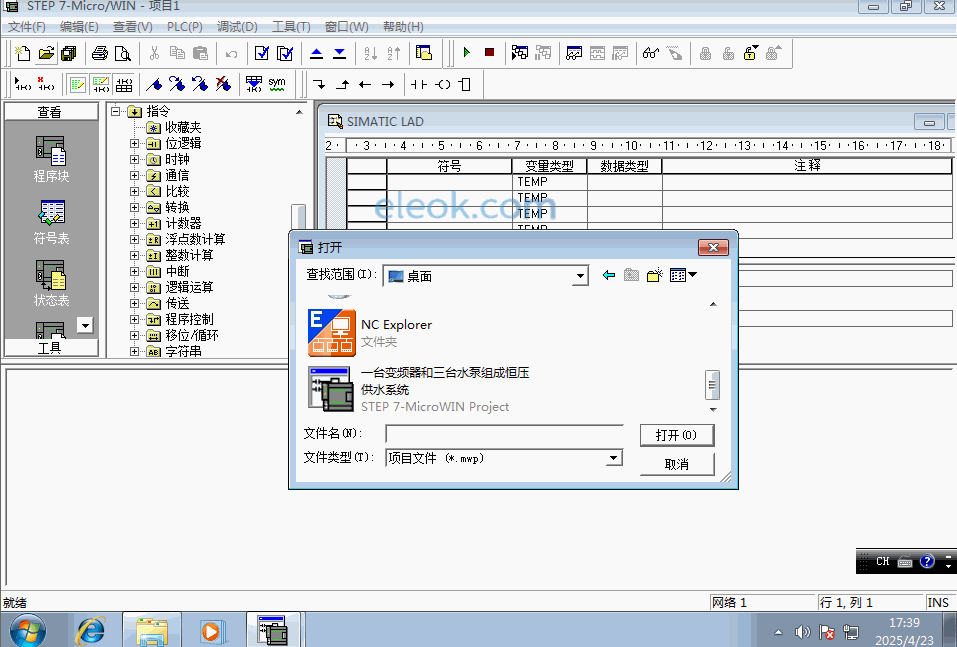Click the open project folder toolbar icon

(x=46, y=53)
